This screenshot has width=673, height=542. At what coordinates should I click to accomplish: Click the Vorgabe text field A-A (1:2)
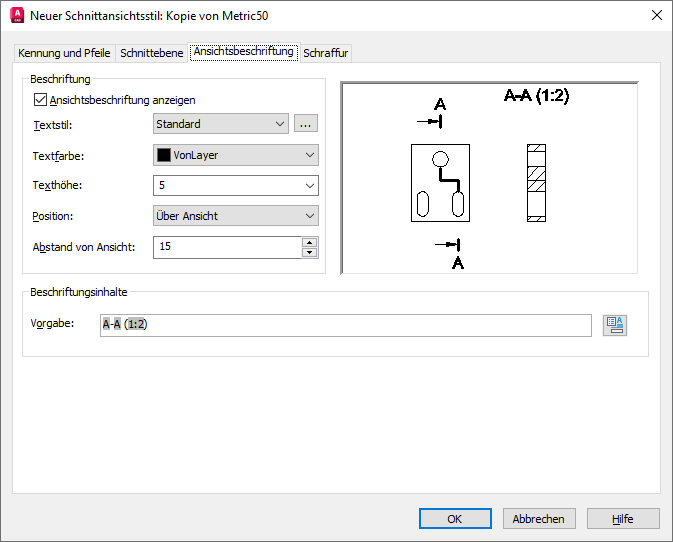[346, 325]
